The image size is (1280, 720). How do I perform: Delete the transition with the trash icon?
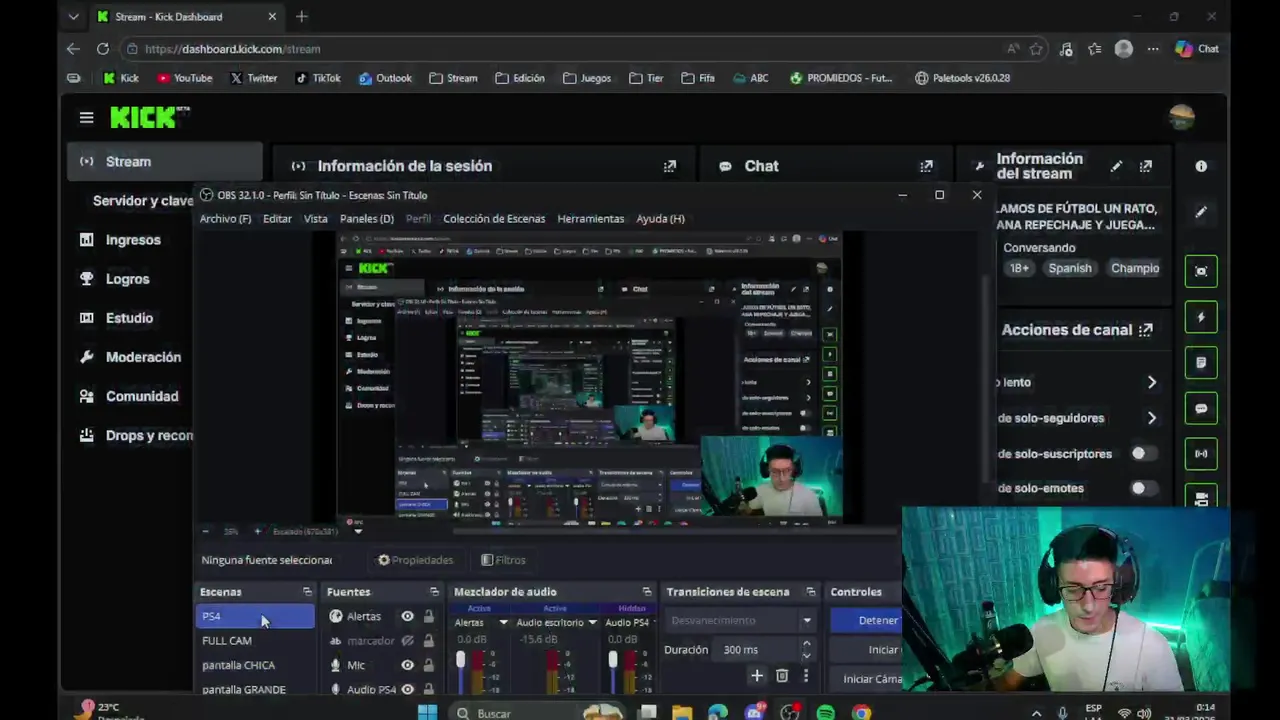[782, 676]
